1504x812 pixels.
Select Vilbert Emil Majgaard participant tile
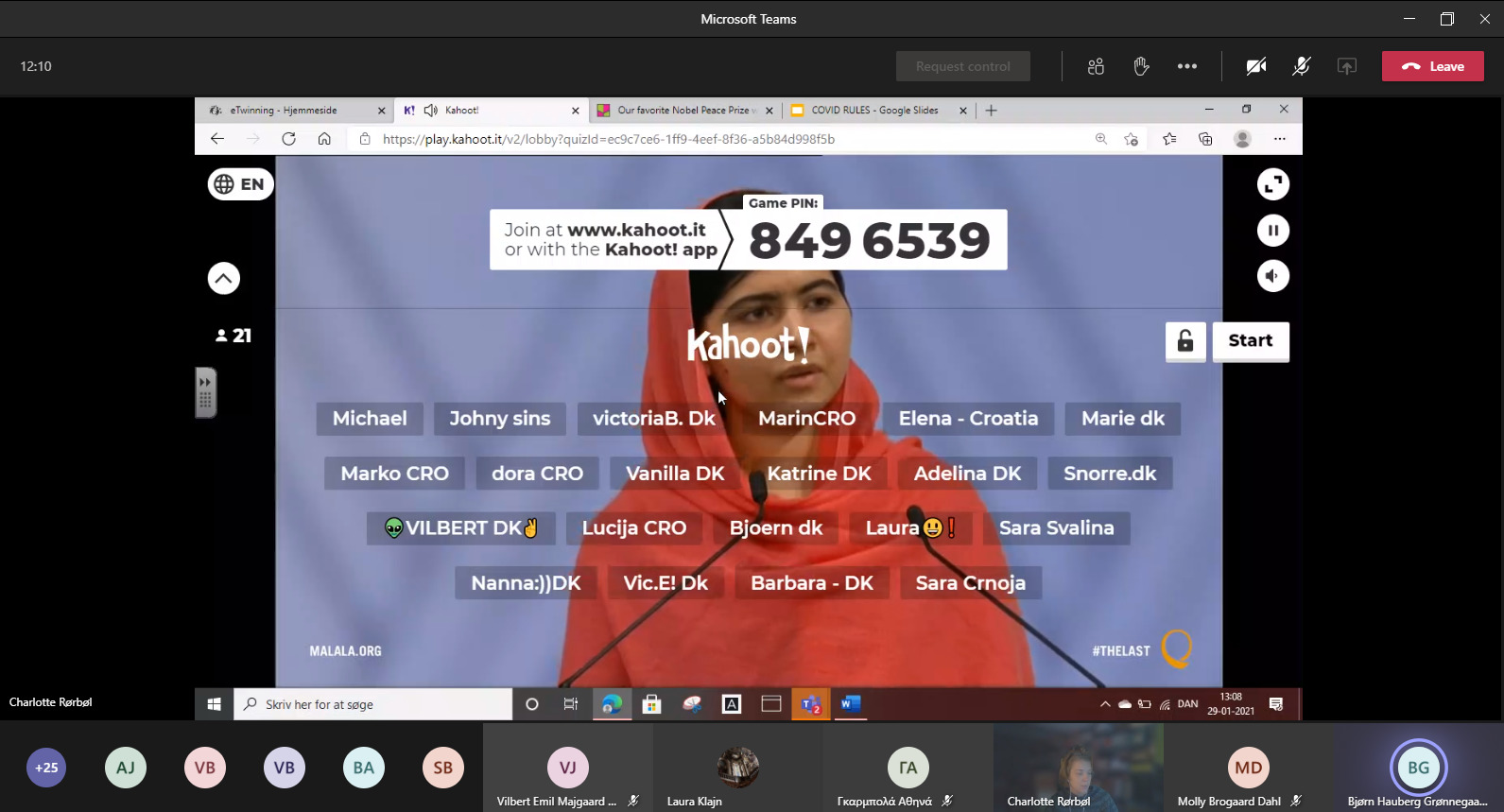pyautogui.click(x=567, y=768)
